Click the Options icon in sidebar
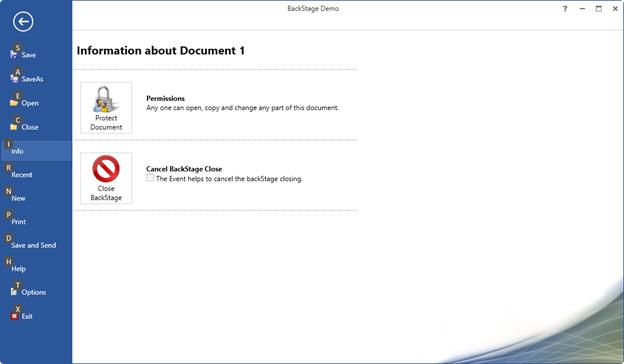This screenshot has width=624, height=364. (14, 292)
